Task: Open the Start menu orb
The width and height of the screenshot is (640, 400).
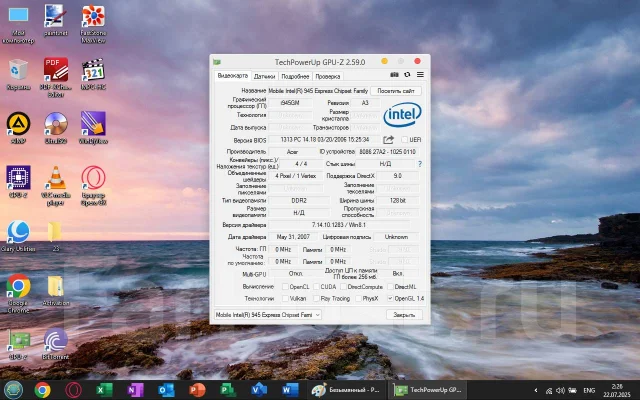Action: 13,390
